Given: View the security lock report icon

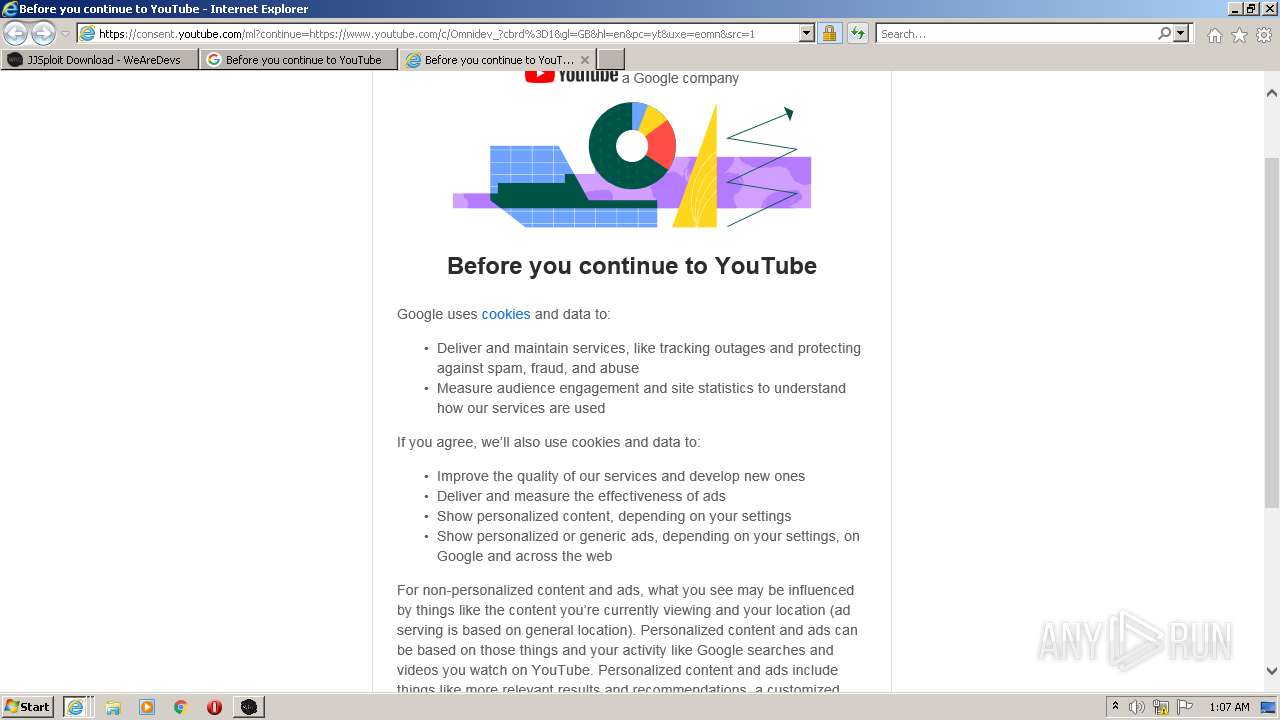Looking at the screenshot, I should (829, 33).
